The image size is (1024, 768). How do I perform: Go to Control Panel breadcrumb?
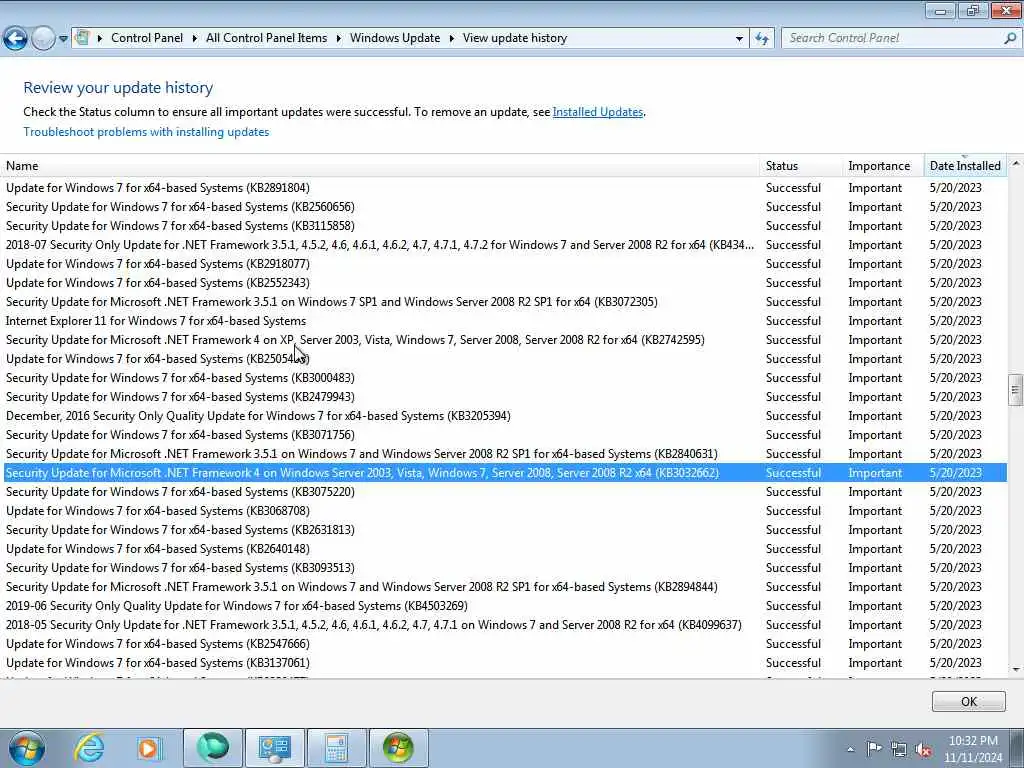point(147,38)
